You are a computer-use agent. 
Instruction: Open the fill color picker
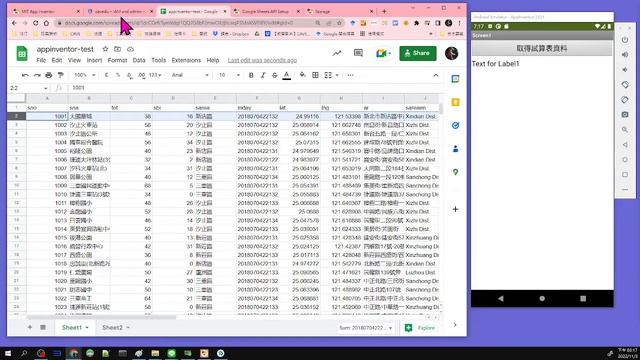pos(302,75)
